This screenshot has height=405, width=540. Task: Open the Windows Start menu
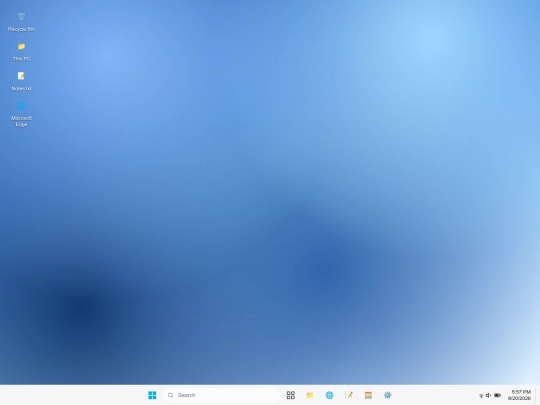pos(152,395)
